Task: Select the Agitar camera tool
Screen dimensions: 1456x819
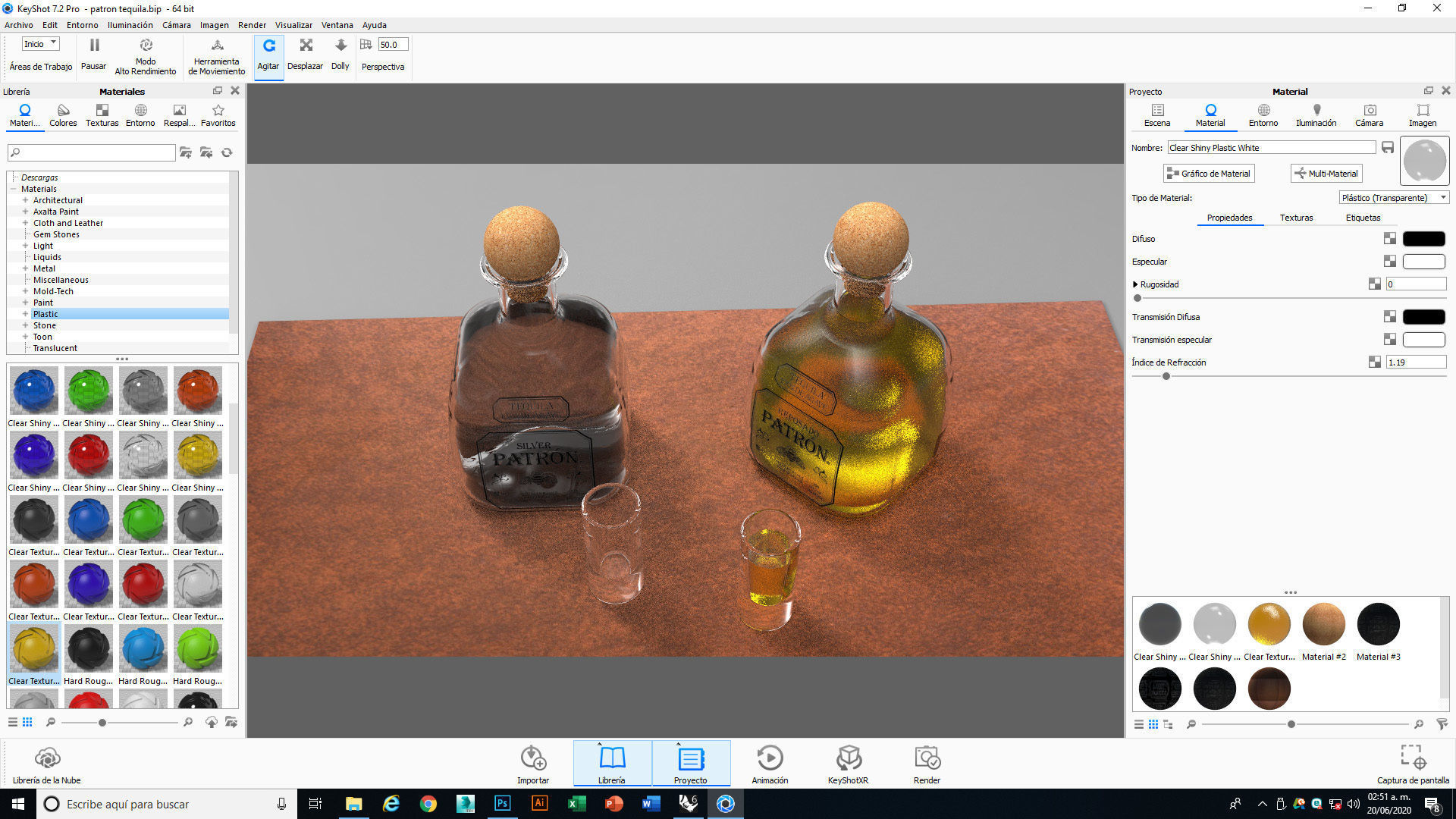Action: [268, 56]
